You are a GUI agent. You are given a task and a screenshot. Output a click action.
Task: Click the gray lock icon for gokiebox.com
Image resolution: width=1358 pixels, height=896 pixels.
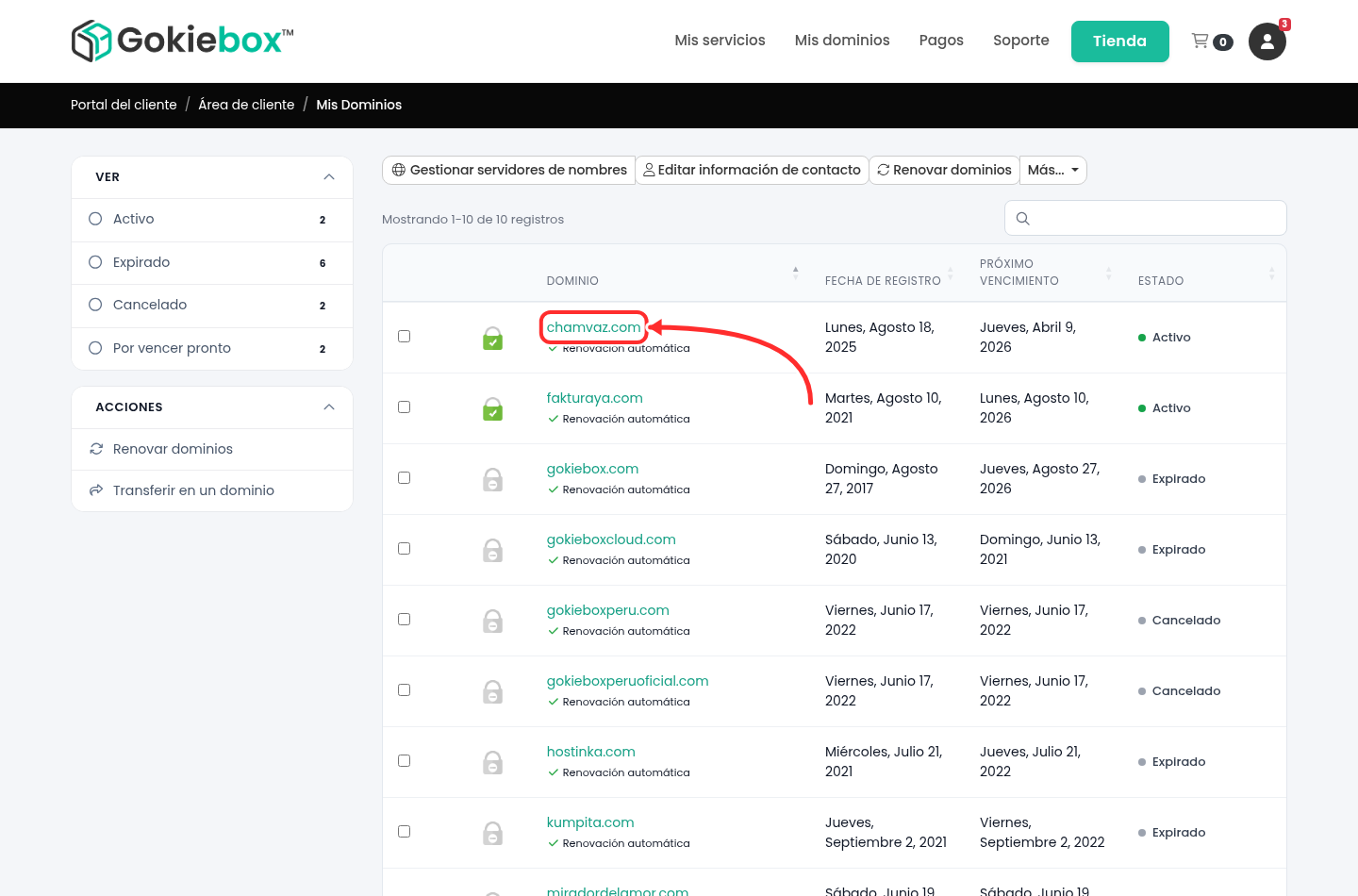(492, 479)
